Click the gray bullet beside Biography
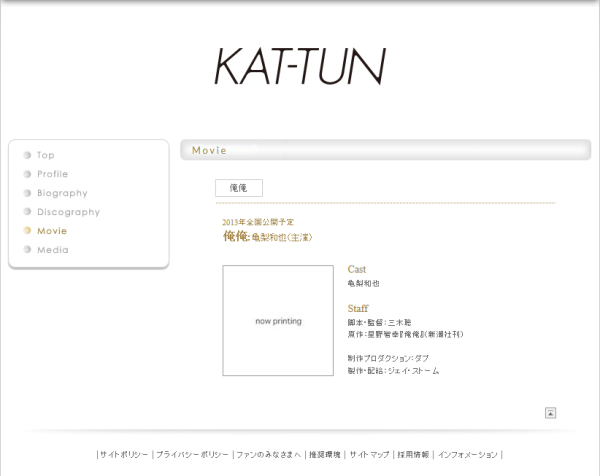 coord(27,193)
